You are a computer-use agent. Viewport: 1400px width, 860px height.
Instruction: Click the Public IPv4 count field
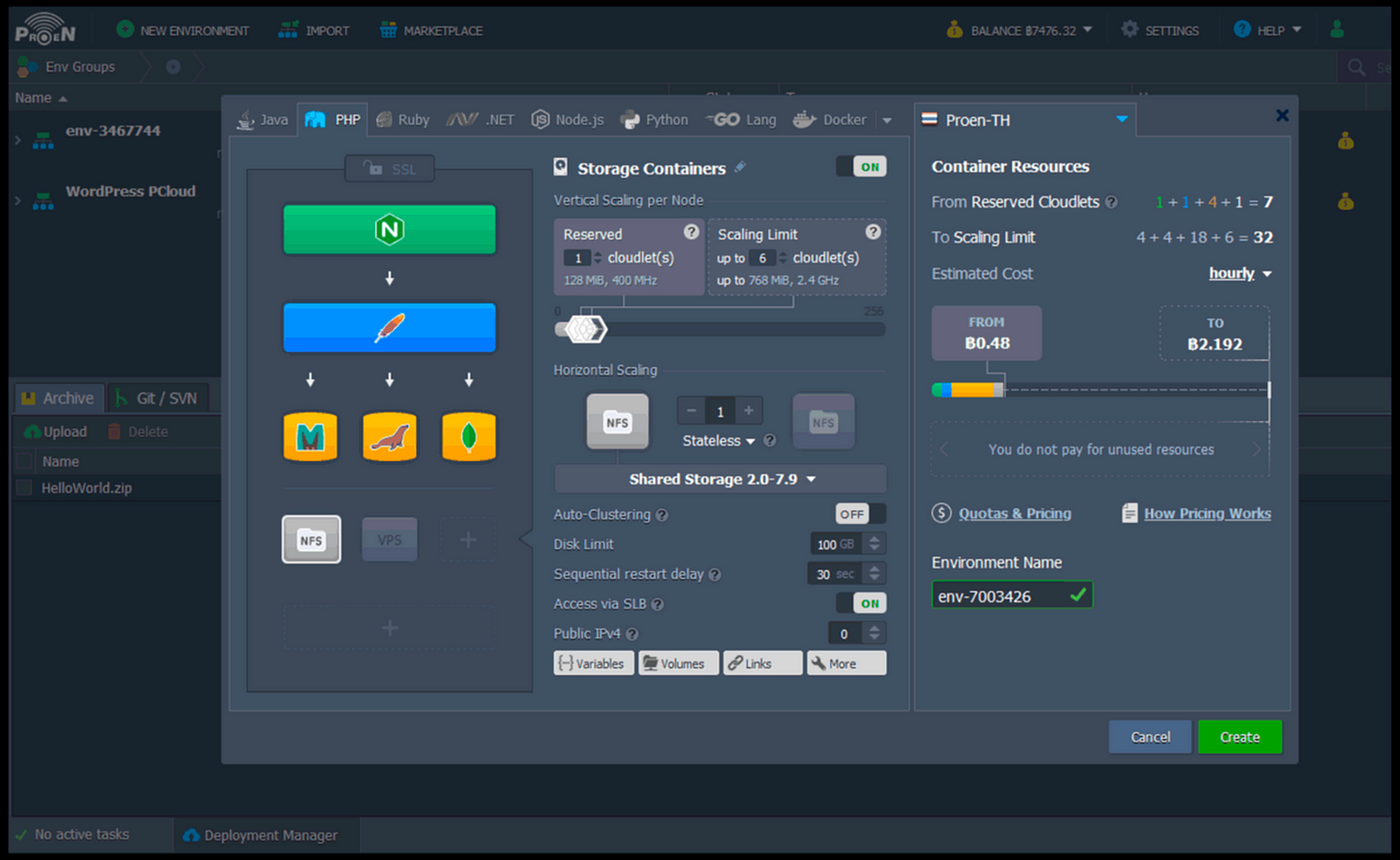click(x=845, y=634)
